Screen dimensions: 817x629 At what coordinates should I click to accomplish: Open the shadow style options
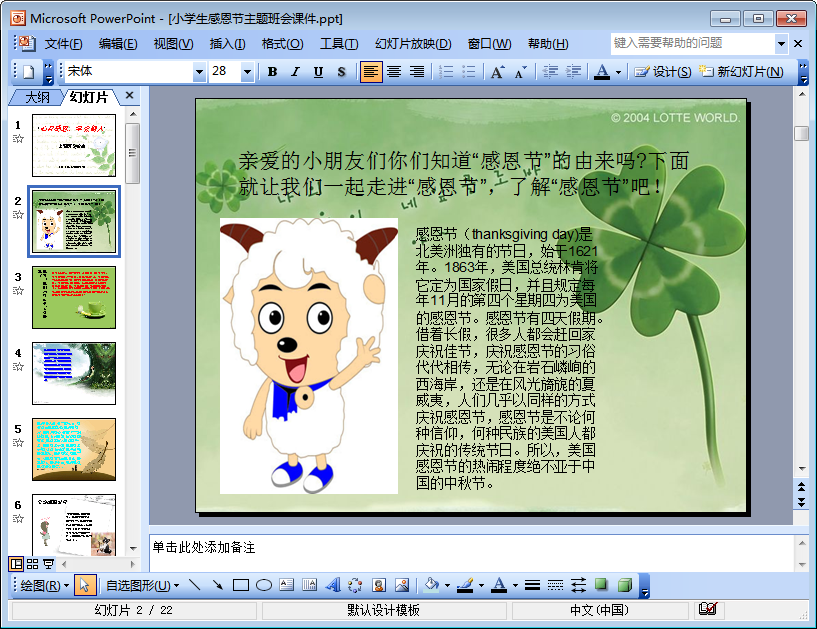[601, 585]
